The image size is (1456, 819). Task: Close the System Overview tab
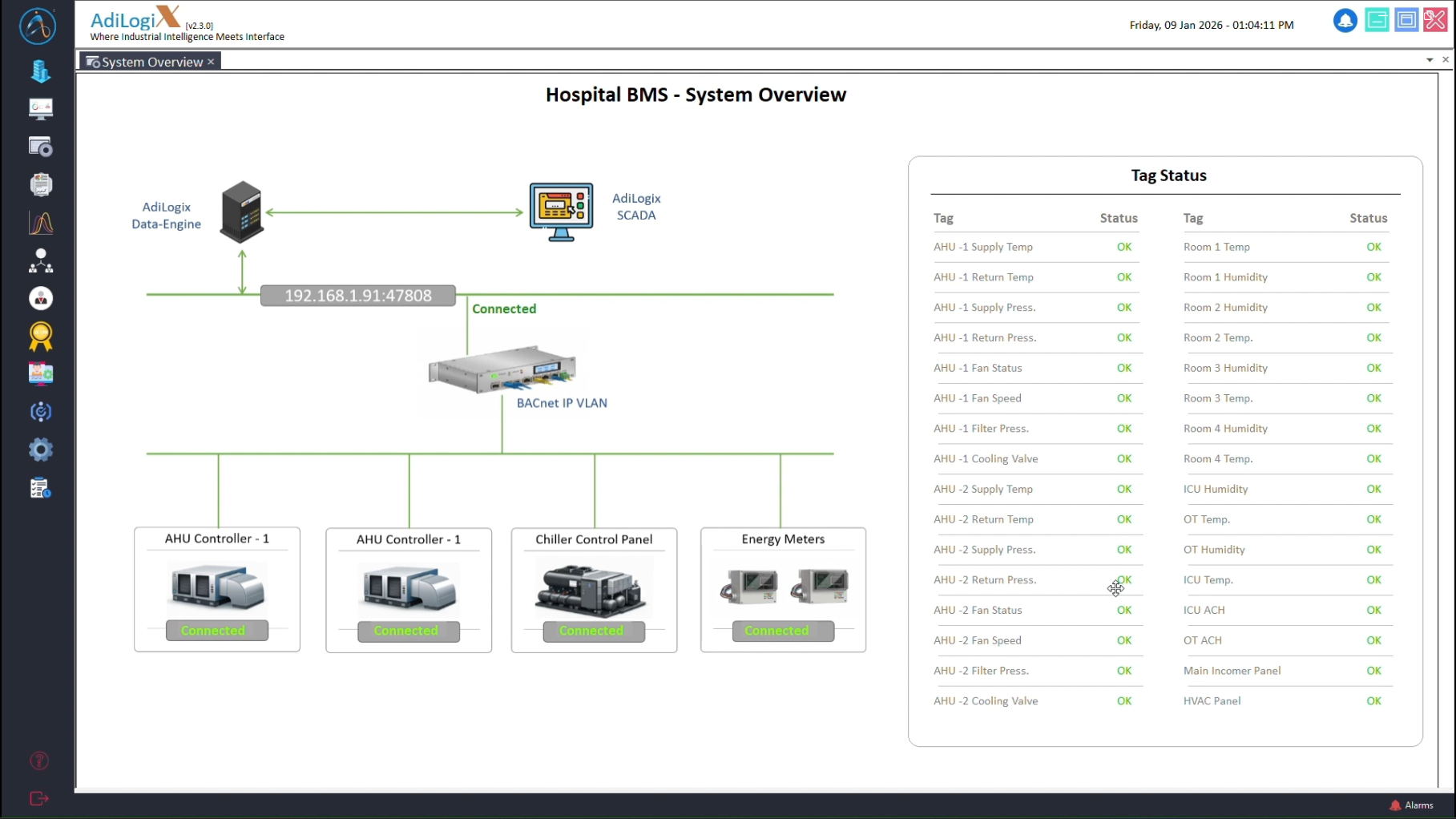(211, 62)
